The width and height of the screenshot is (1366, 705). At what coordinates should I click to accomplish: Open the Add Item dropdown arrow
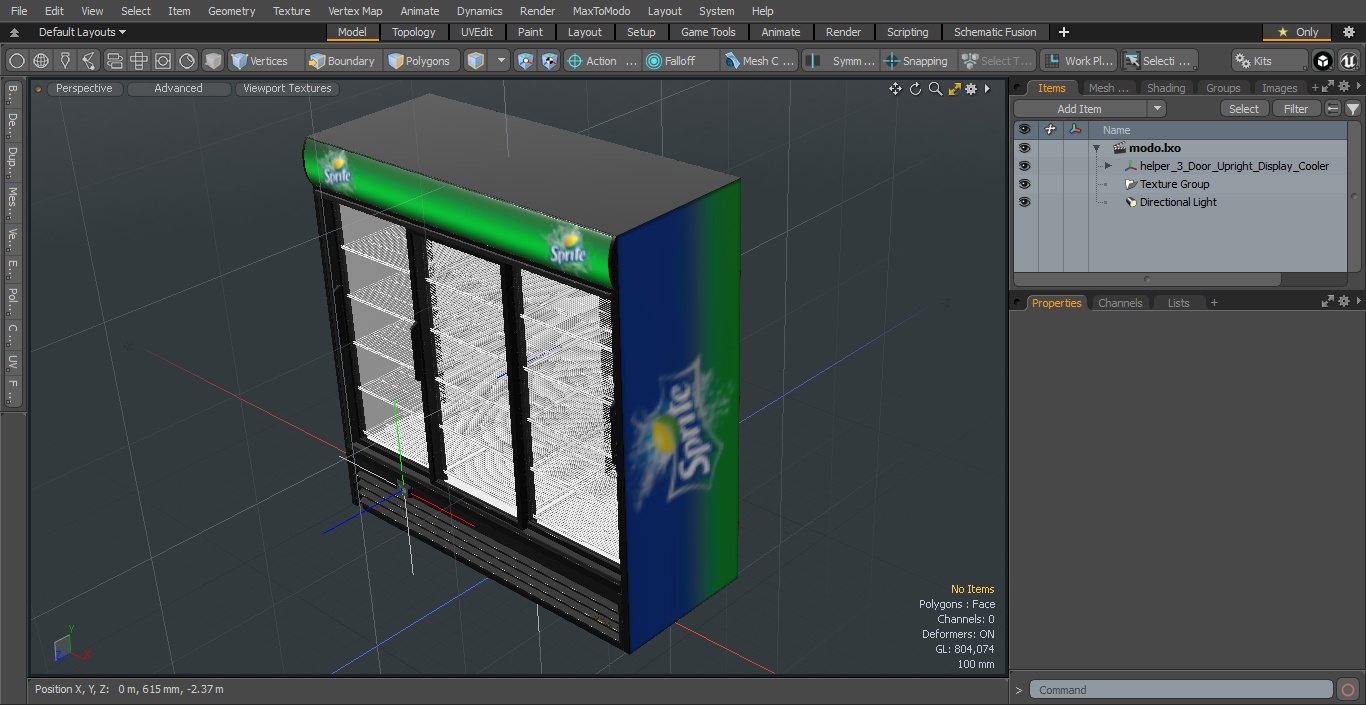click(x=1157, y=109)
